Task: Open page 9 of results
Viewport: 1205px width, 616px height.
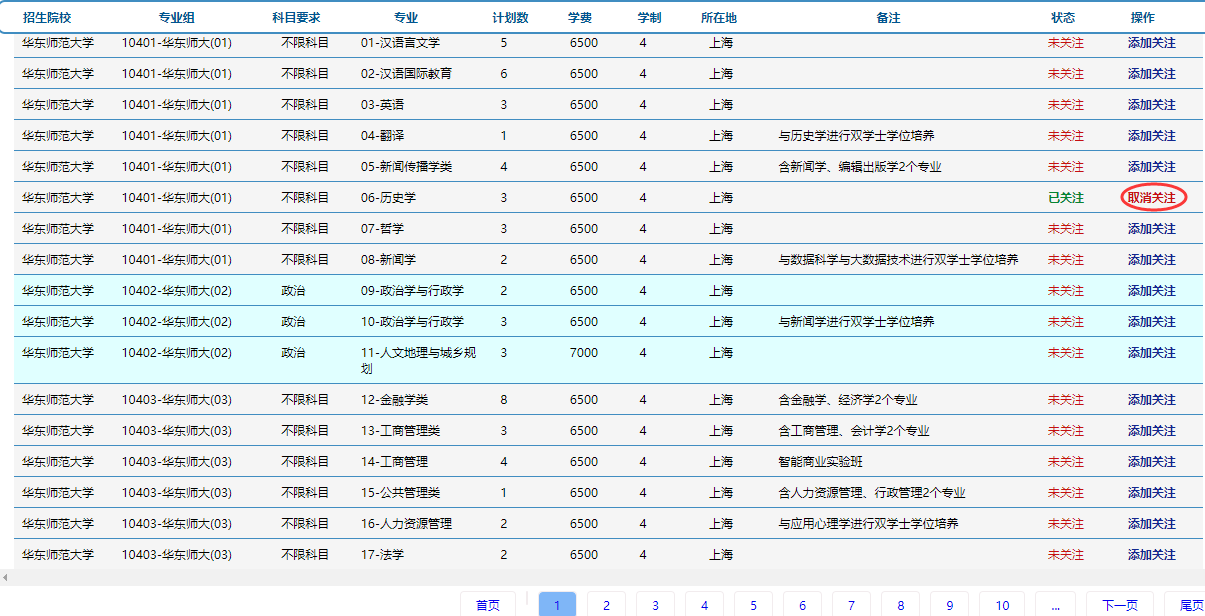Action: click(949, 605)
